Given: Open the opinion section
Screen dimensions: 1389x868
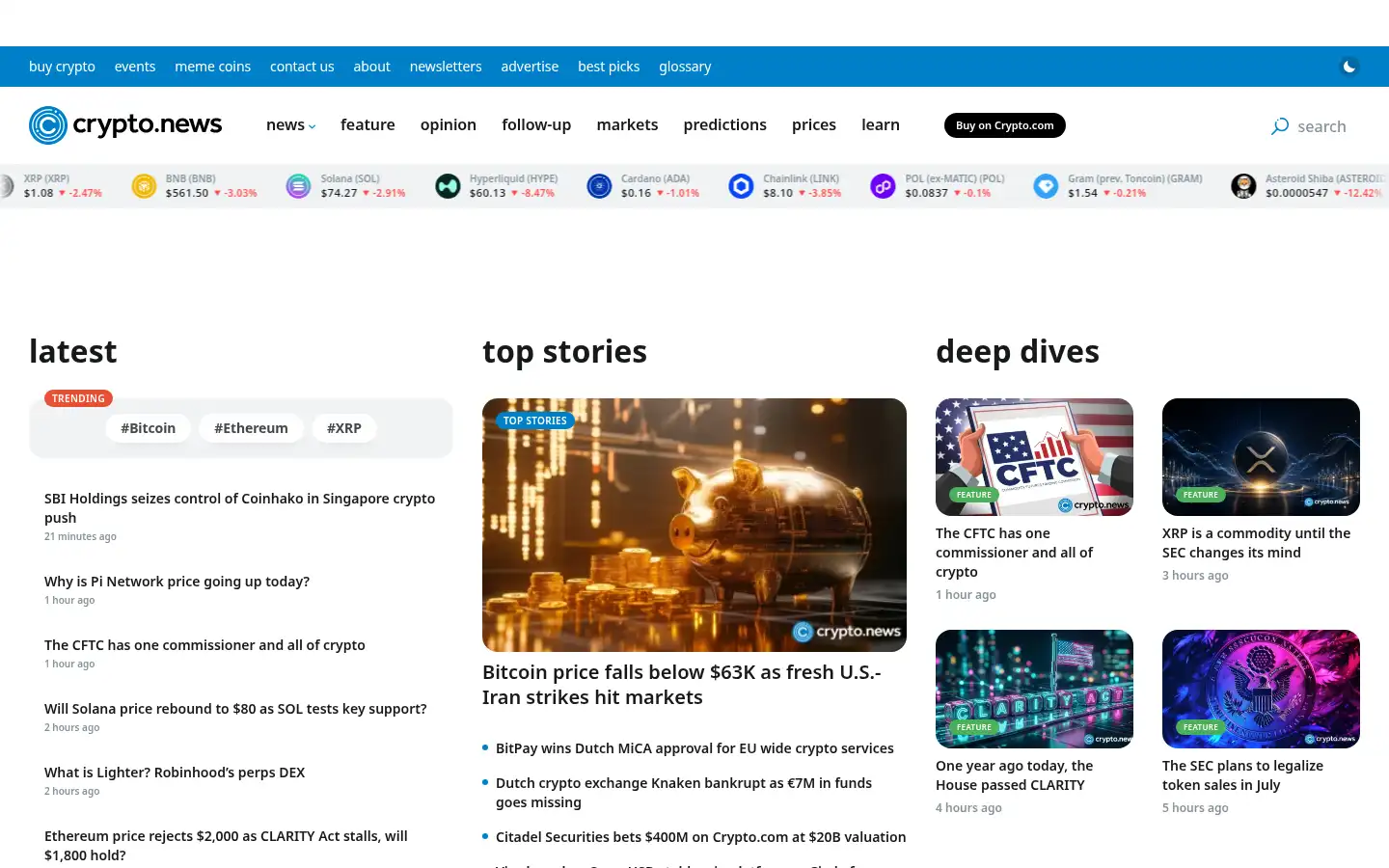Looking at the screenshot, I should point(449,125).
